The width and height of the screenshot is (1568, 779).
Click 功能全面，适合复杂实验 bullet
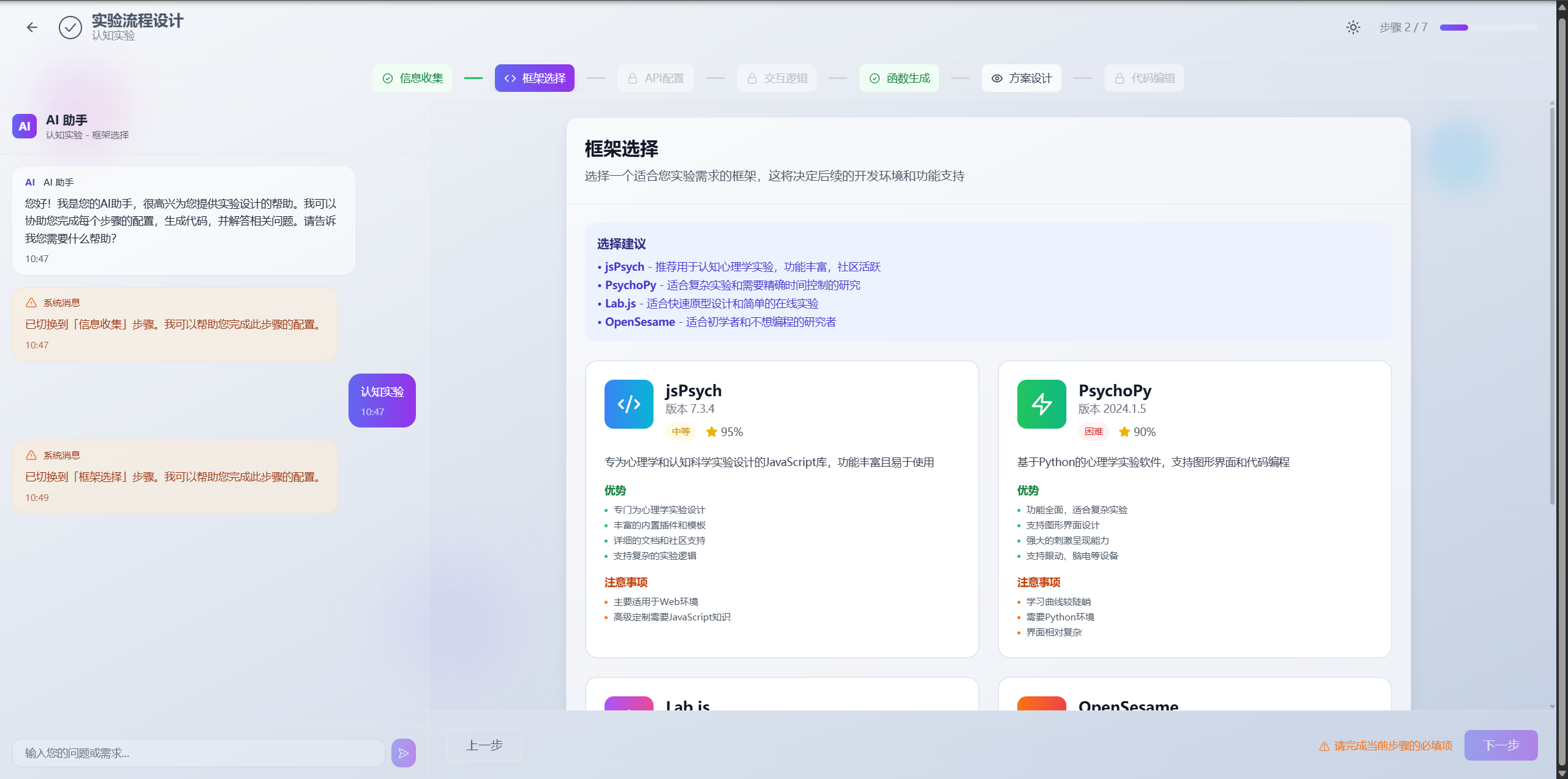pos(1077,510)
